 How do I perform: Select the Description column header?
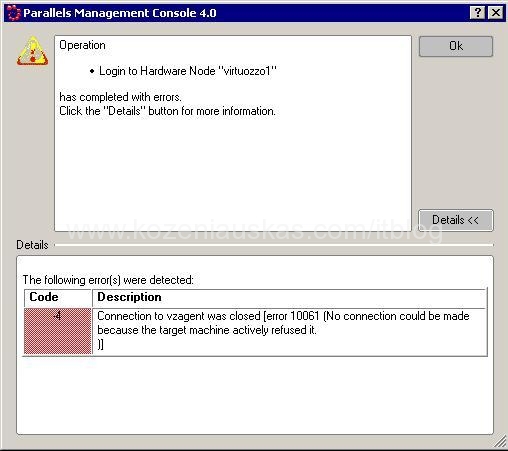290,298
